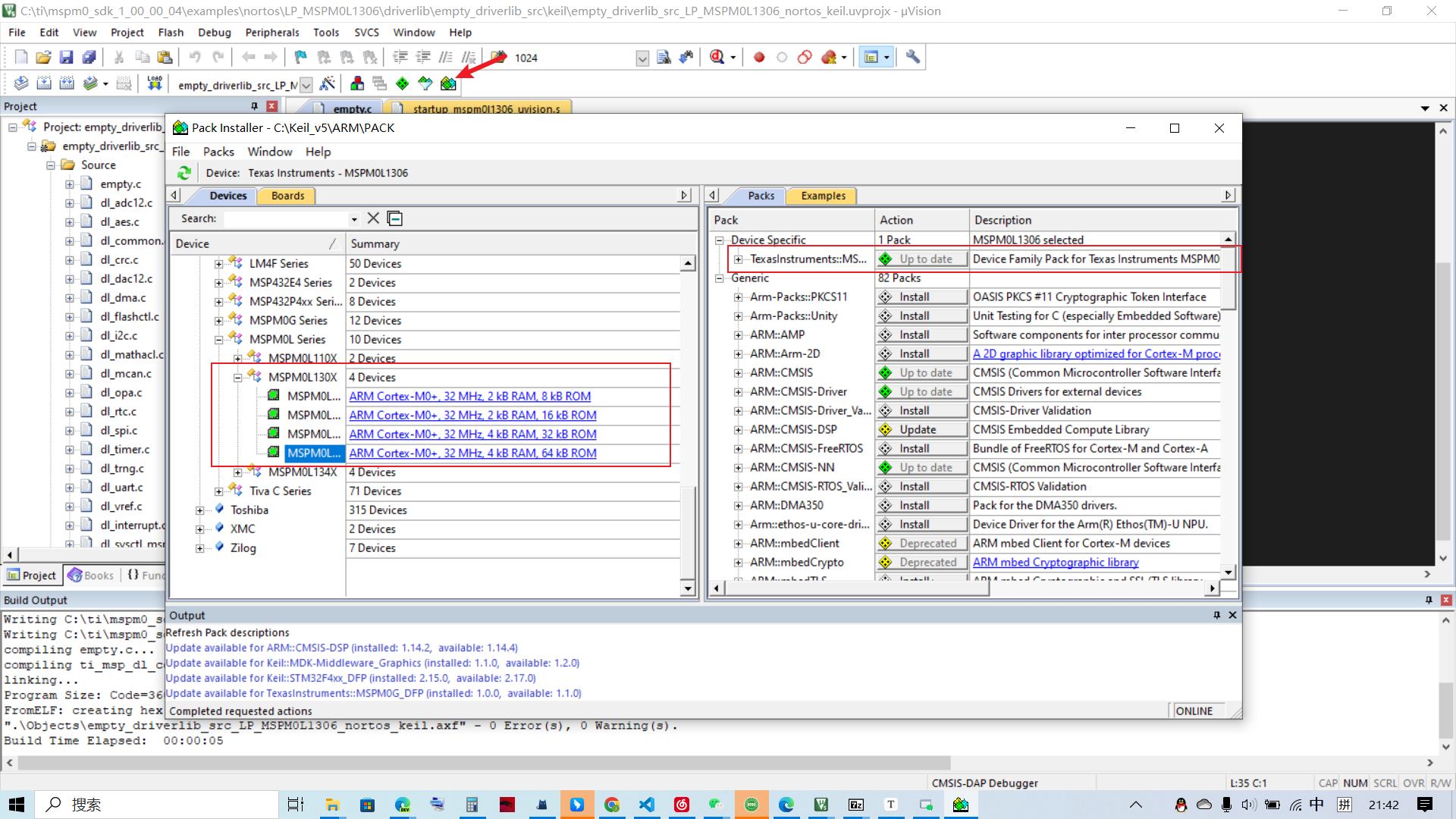Toggle auto-hide pin on Output panel
The width and height of the screenshot is (1456, 819).
[1216, 615]
